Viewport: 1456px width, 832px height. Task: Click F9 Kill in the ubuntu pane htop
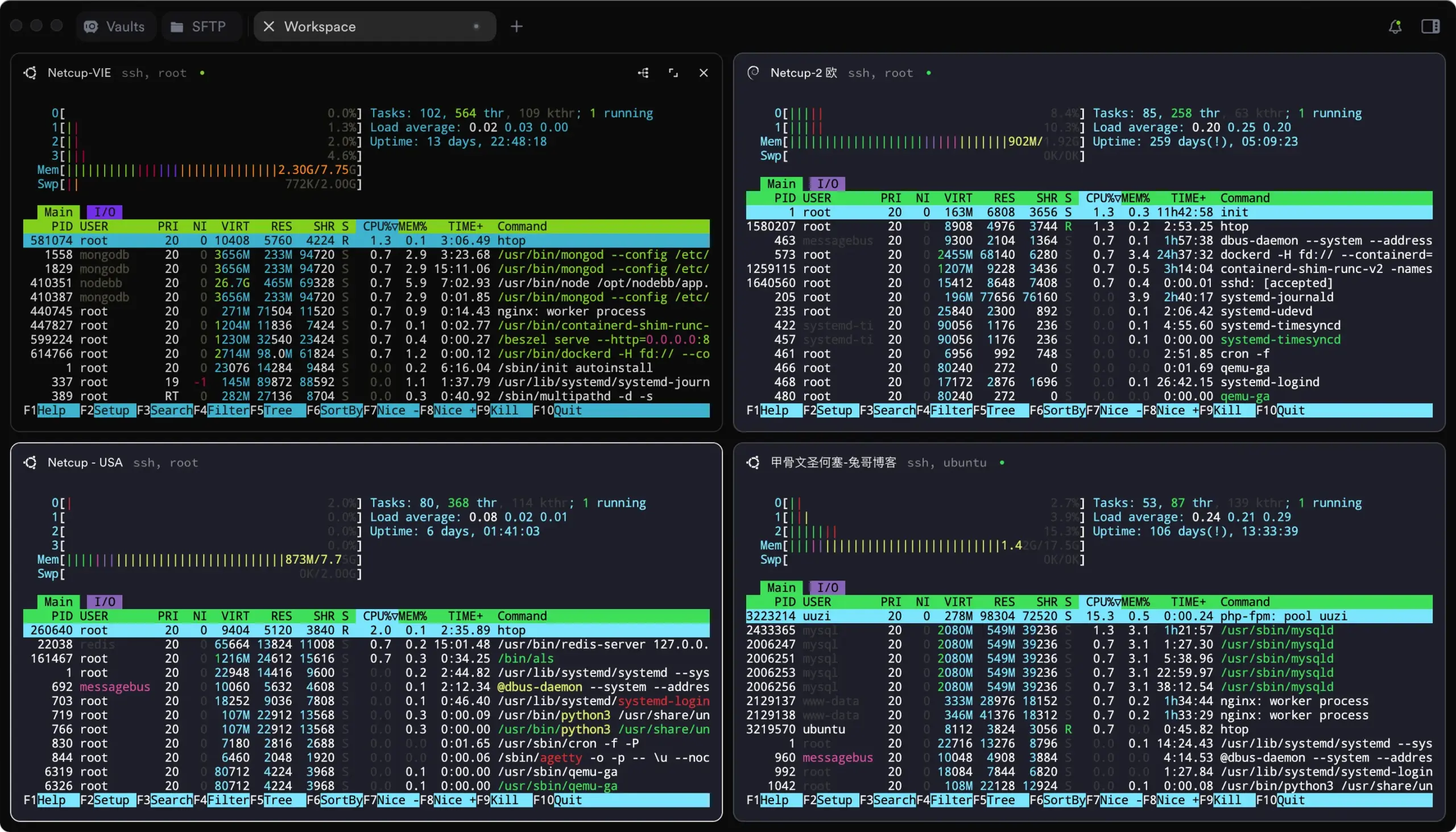(x=1226, y=800)
